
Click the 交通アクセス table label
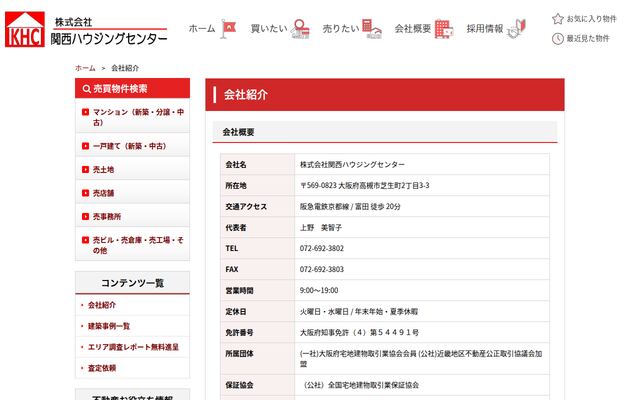(x=246, y=207)
